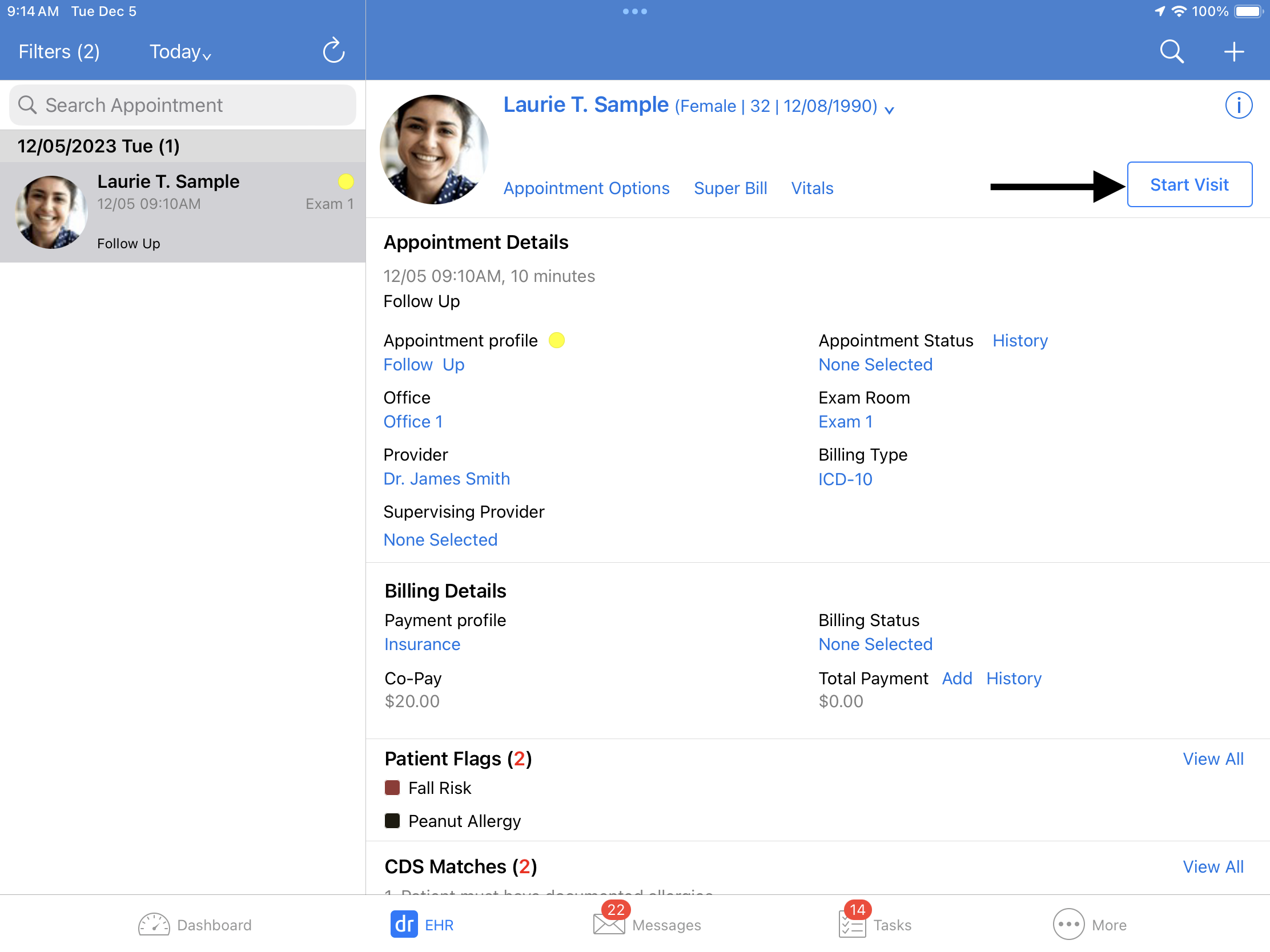Change the Office 1 selection
Image resolution: width=1270 pixels, height=952 pixels.
point(413,422)
